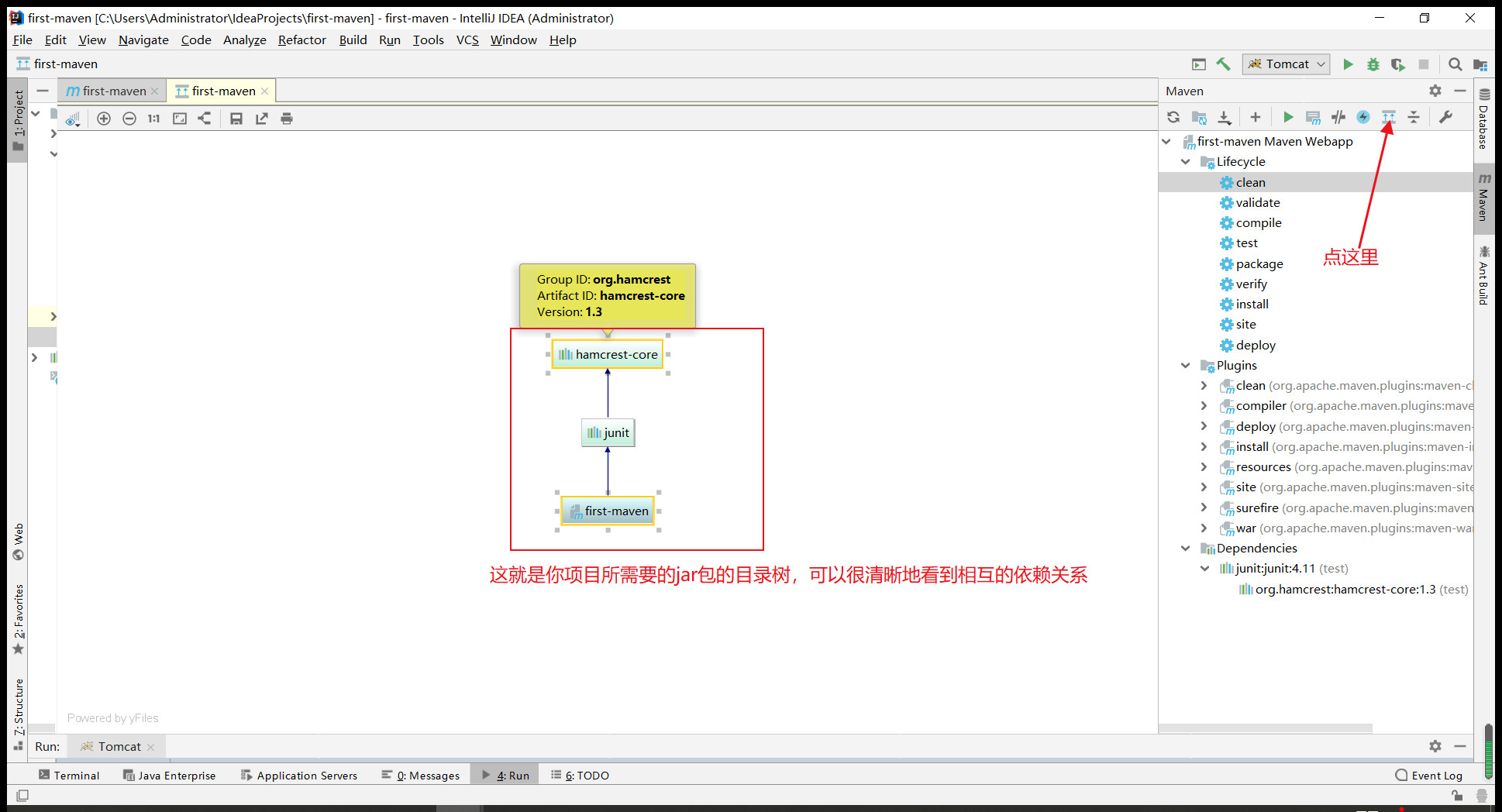Toggle Maven offline mode

(x=1338, y=117)
